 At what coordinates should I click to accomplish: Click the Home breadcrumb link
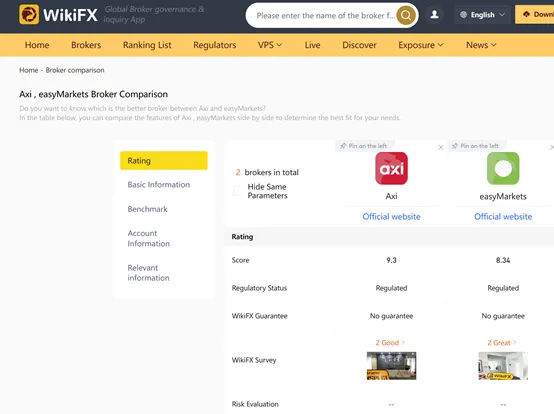click(x=29, y=70)
